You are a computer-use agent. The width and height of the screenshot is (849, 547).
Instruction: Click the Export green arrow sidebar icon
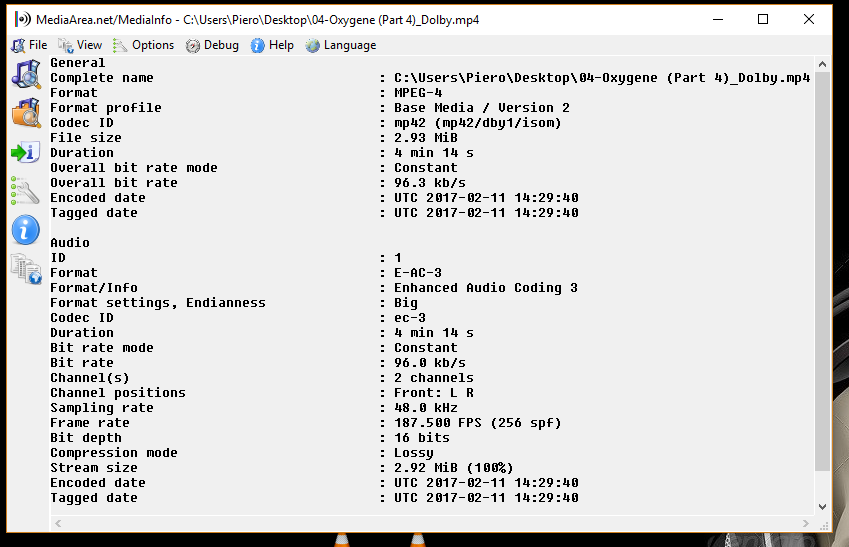point(25,152)
